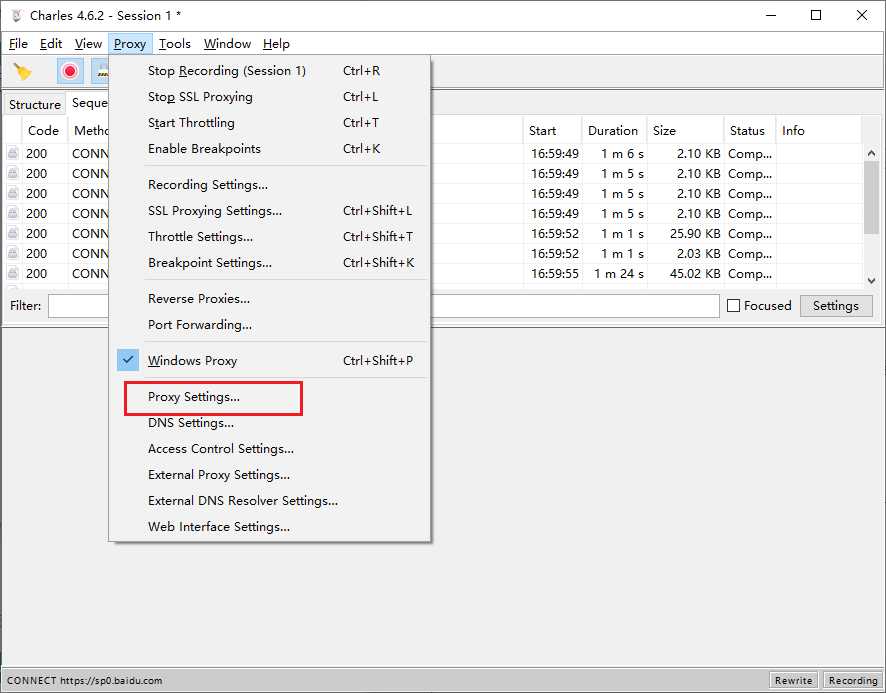This screenshot has height=693, width=886.
Task: Minimize the Charles window
Action: click(x=771, y=15)
